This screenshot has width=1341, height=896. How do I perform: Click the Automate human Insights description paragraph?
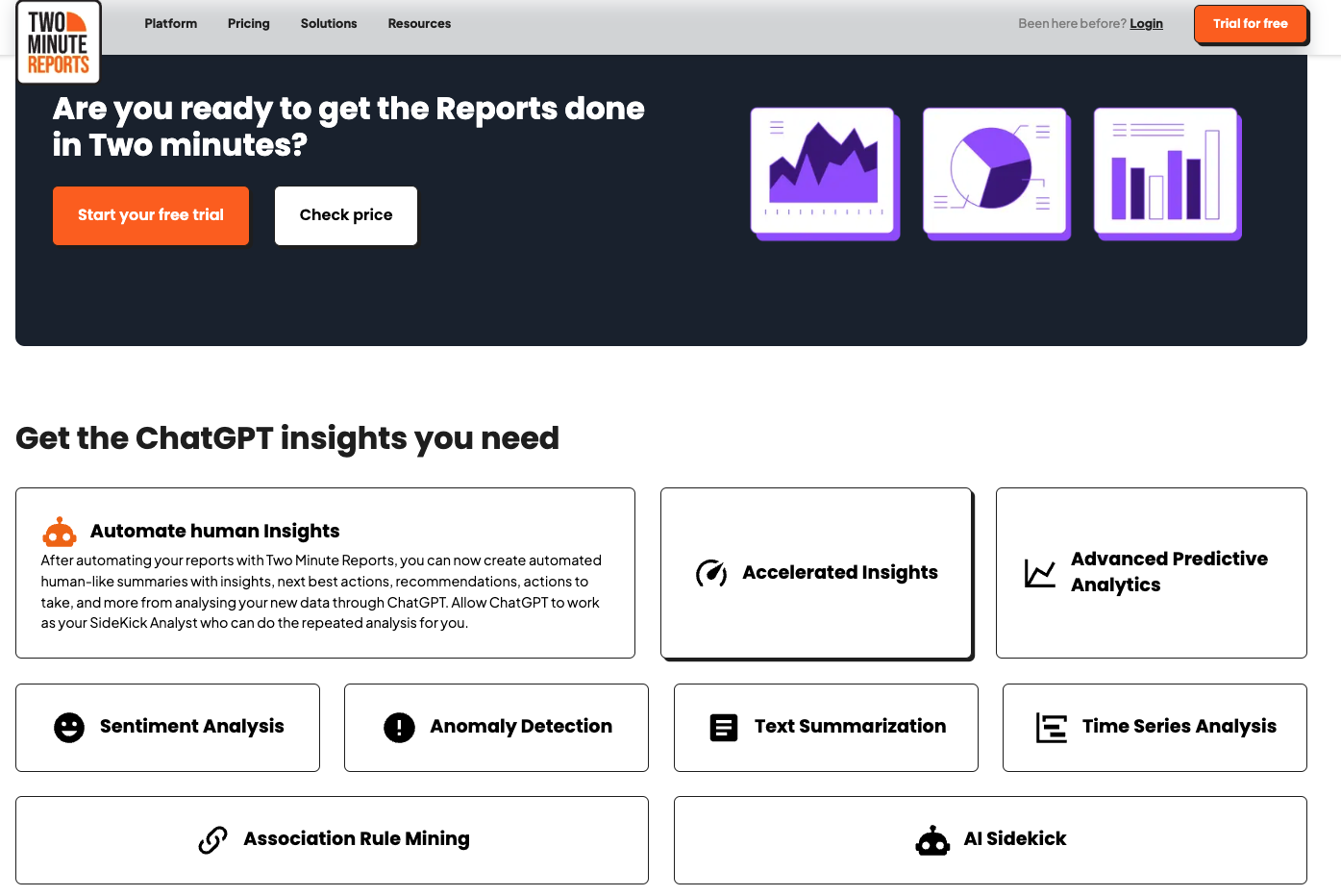321,592
